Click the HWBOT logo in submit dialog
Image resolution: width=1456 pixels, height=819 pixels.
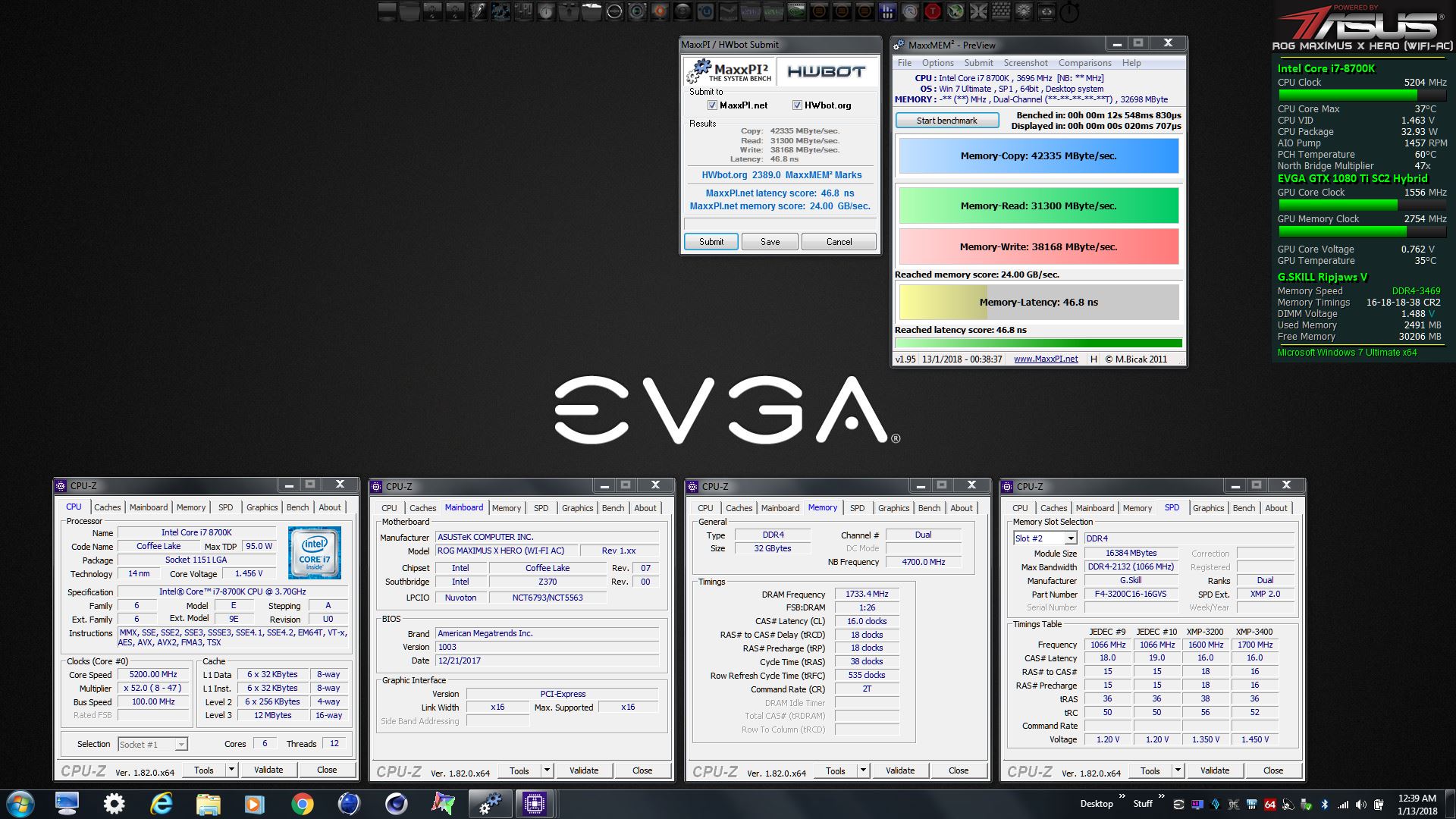(x=826, y=72)
